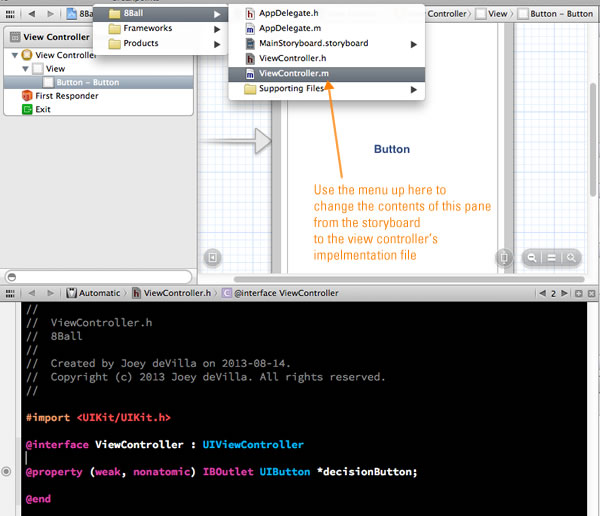Reset the canvas zoom to actual size
The image size is (600, 516).
(551, 258)
